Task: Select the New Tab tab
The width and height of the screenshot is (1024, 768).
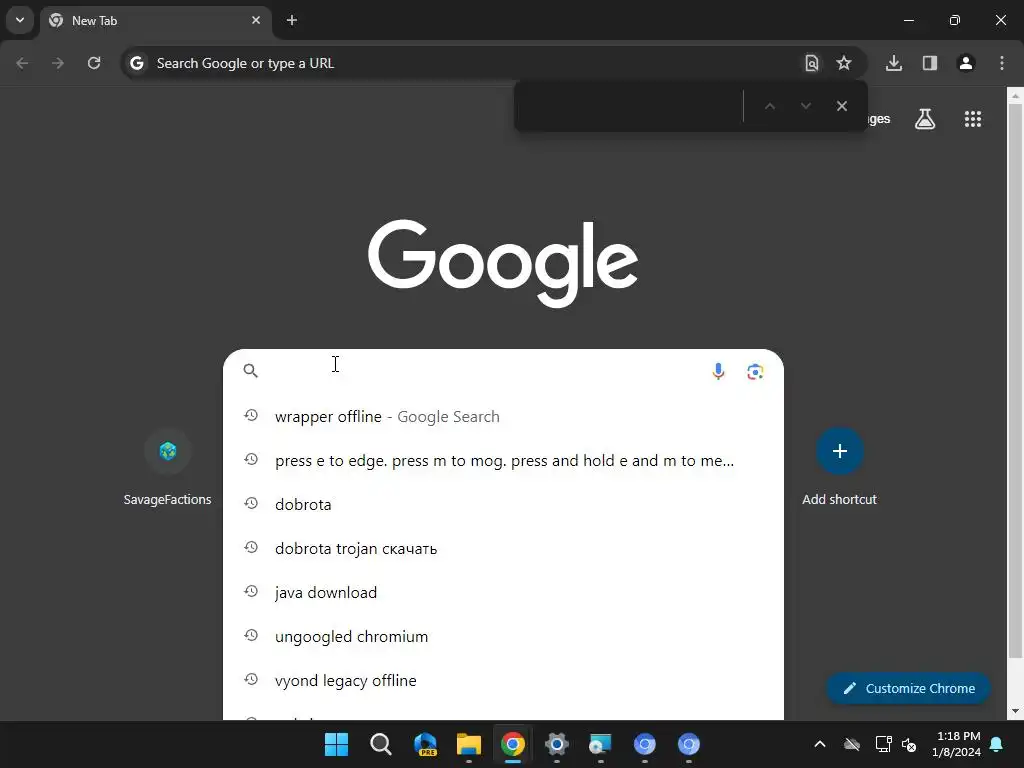Action: [x=155, y=20]
